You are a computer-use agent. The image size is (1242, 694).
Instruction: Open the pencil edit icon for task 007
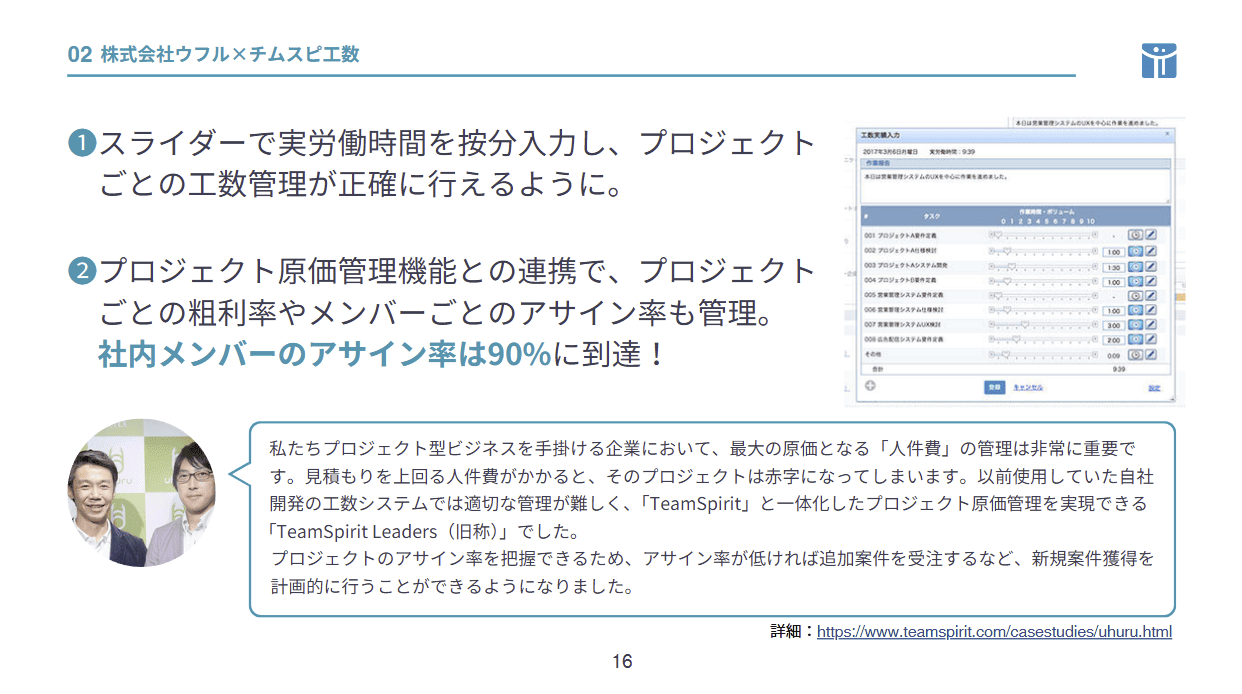coord(1150,325)
